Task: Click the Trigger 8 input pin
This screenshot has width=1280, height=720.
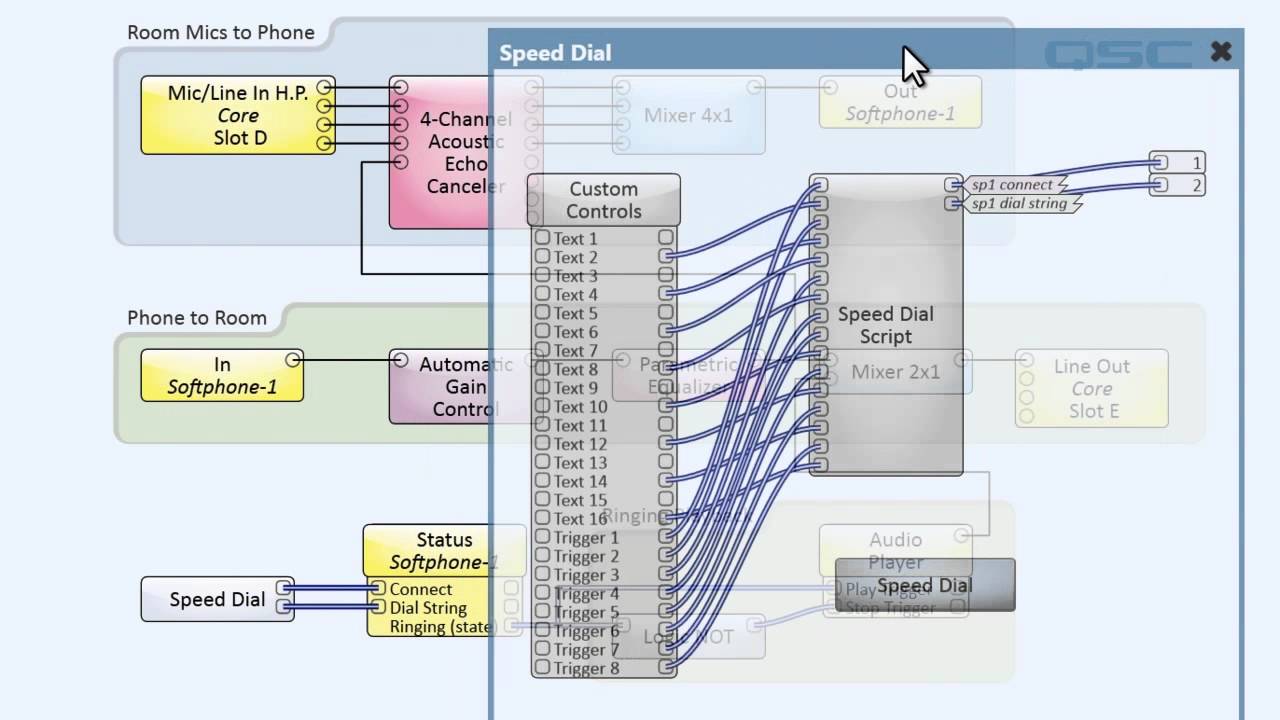Action: [542, 668]
